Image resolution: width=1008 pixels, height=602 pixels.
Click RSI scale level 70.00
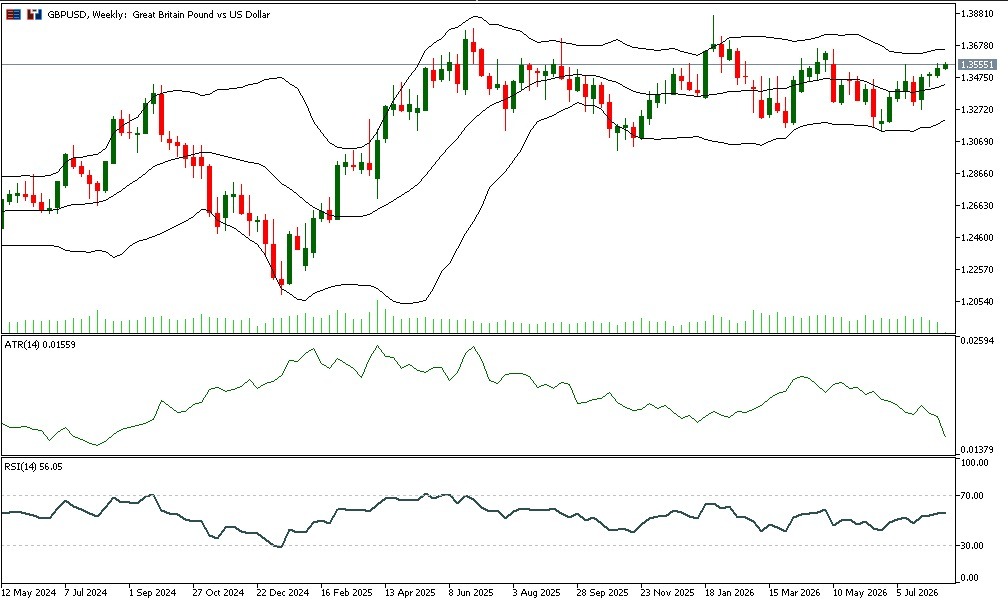click(x=973, y=495)
